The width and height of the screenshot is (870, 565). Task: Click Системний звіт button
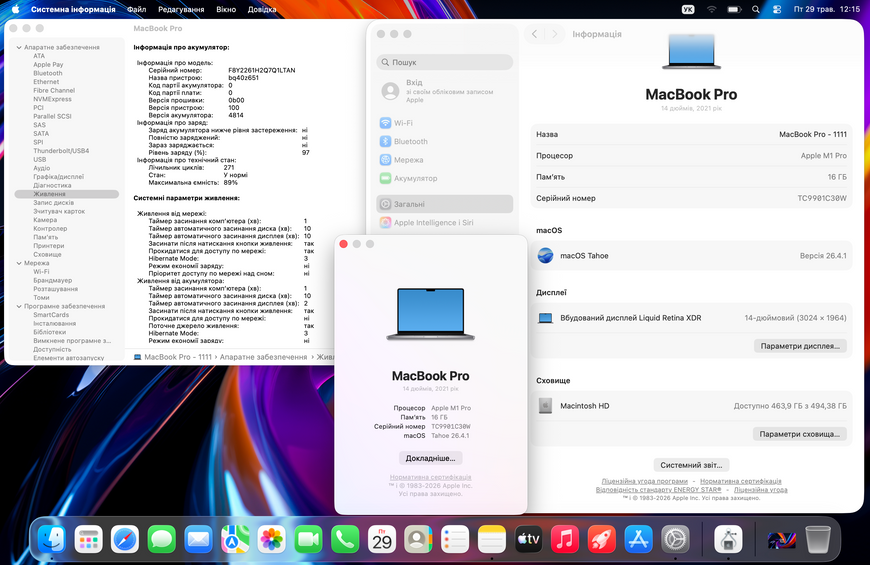click(691, 465)
